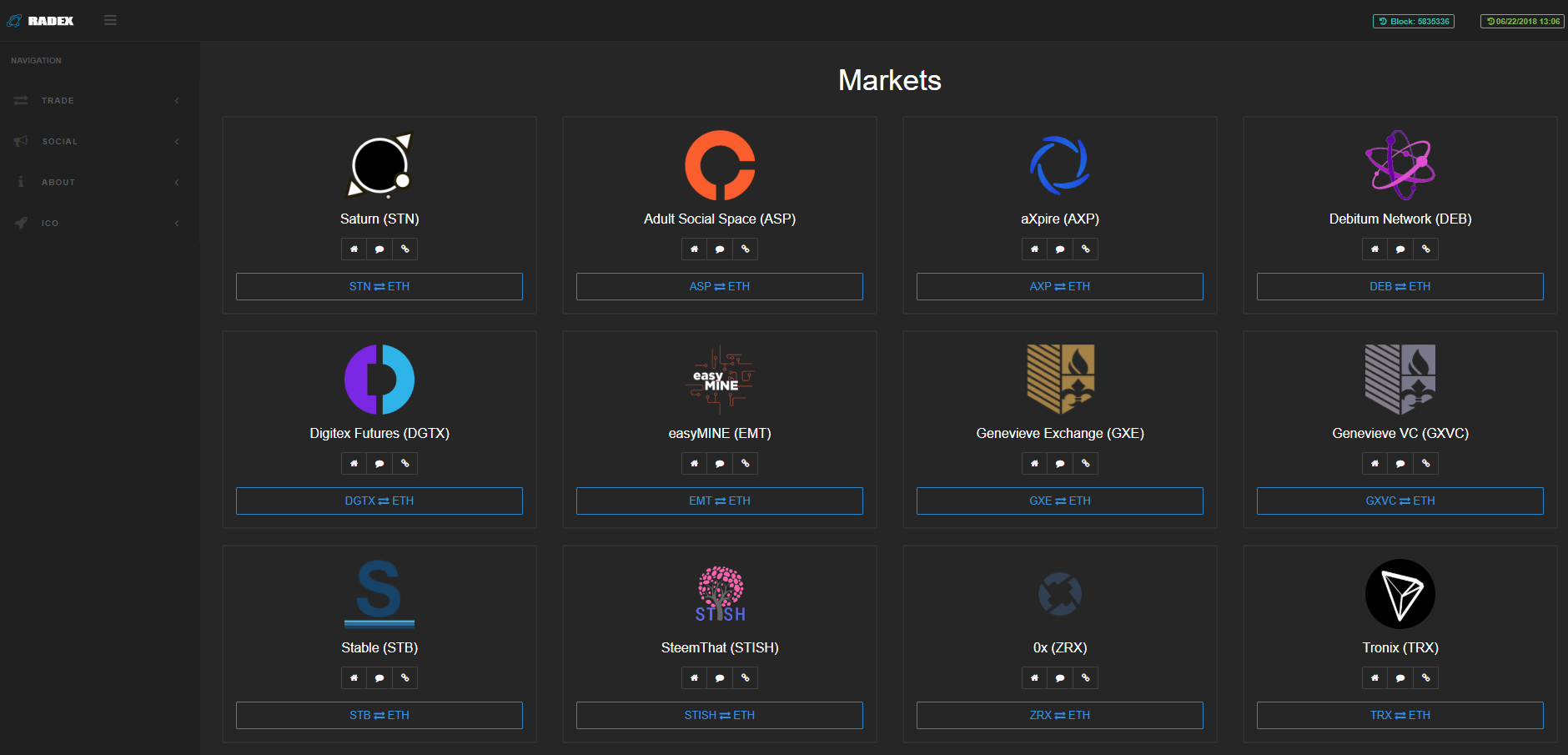This screenshot has width=1568, height=755.
Task: Click the Block: 5835336 badge
Action: tap(1414, 21)
